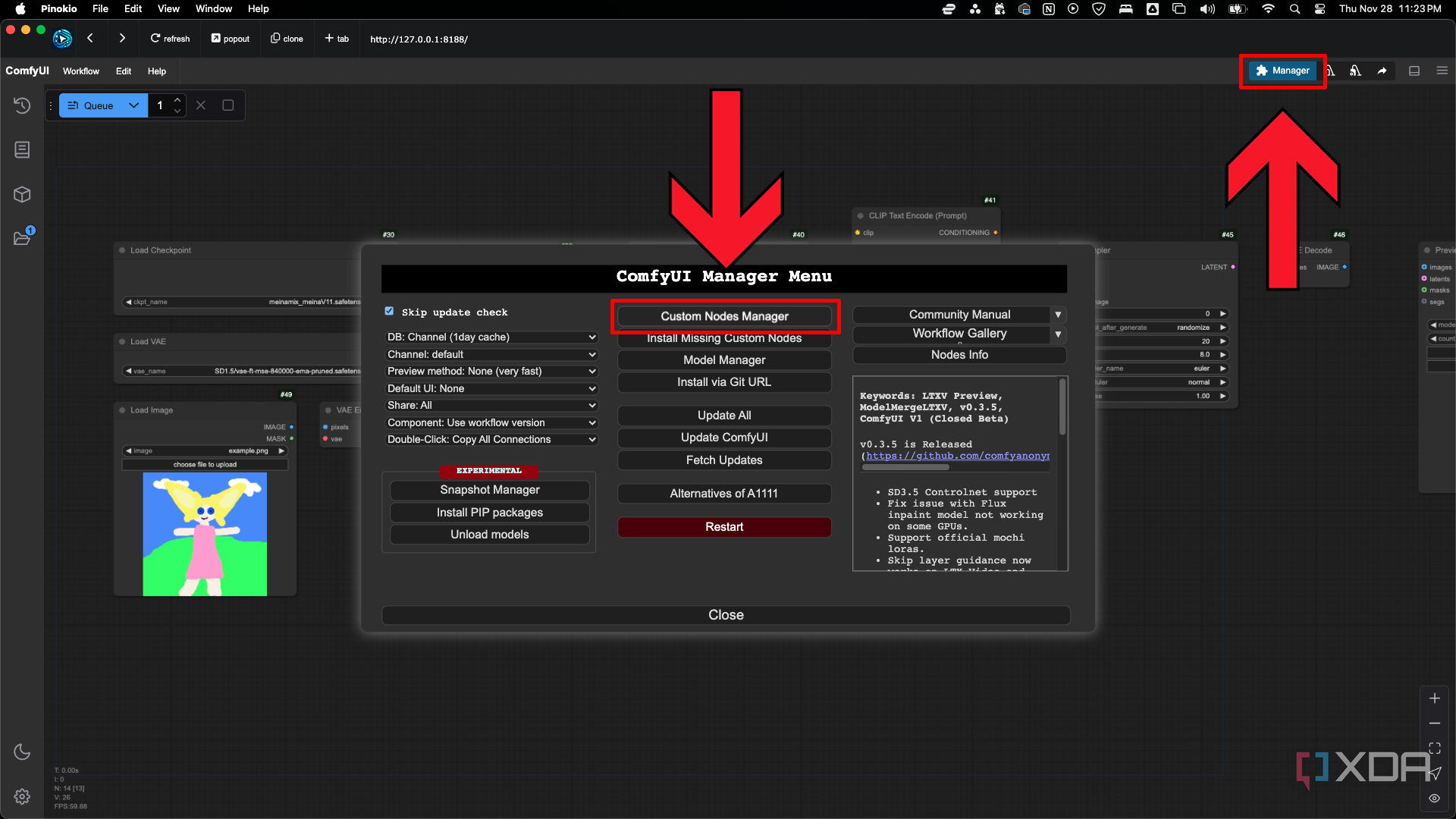The image size is (1456, 819).
Task: Clear pending tasks square icon
Action: click(227, 105)
